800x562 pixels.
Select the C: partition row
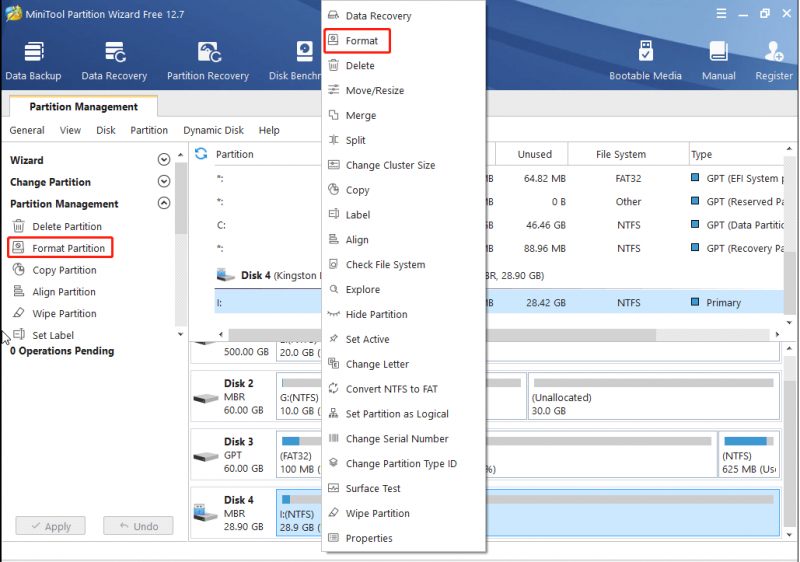(499, 225)
